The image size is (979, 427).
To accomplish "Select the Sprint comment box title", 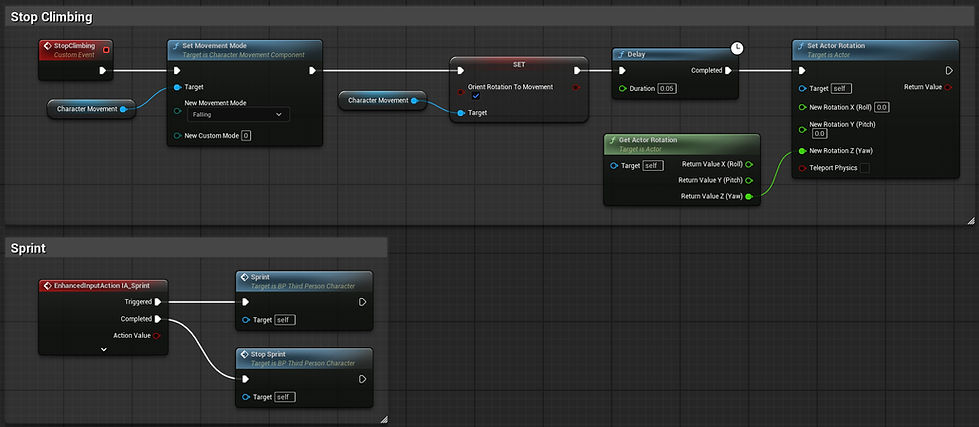I will (28, 248).
